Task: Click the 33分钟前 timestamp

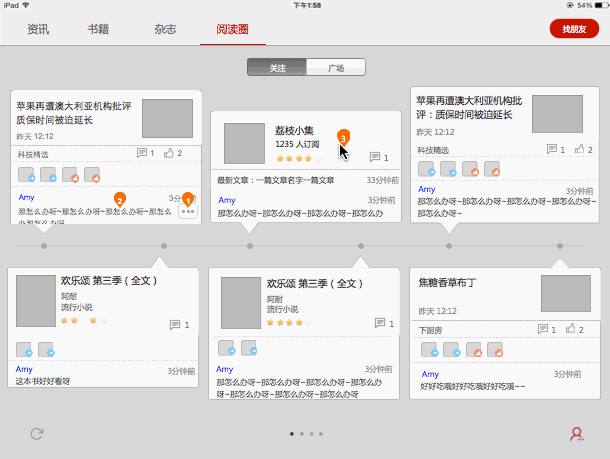Action: [x=382, y=180]
